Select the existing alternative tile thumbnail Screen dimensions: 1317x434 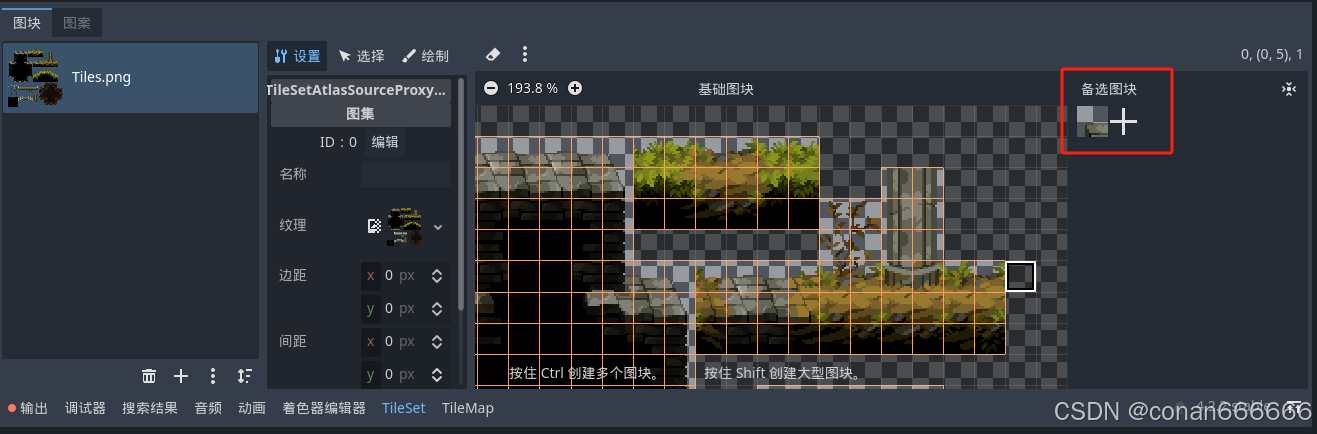(x=1092, y=122)
